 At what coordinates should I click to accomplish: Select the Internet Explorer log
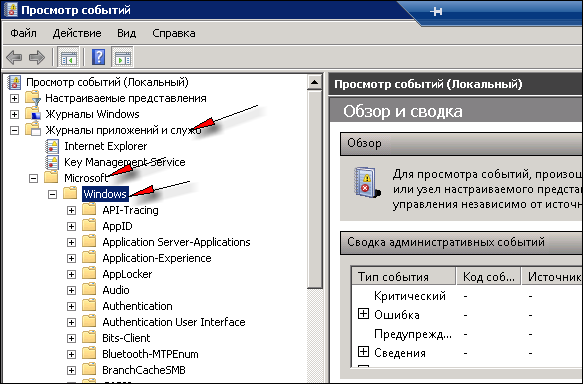[106, 146]
